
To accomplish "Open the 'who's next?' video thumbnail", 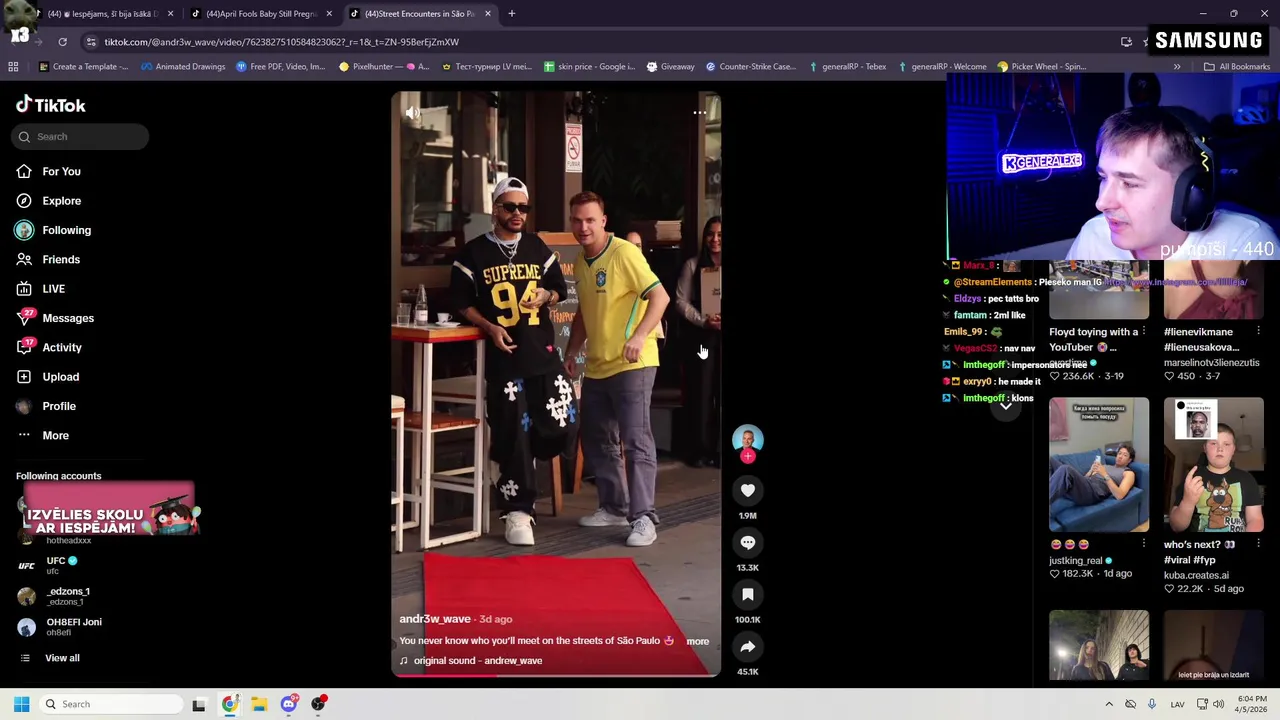I will click(x=1213, y=465).
